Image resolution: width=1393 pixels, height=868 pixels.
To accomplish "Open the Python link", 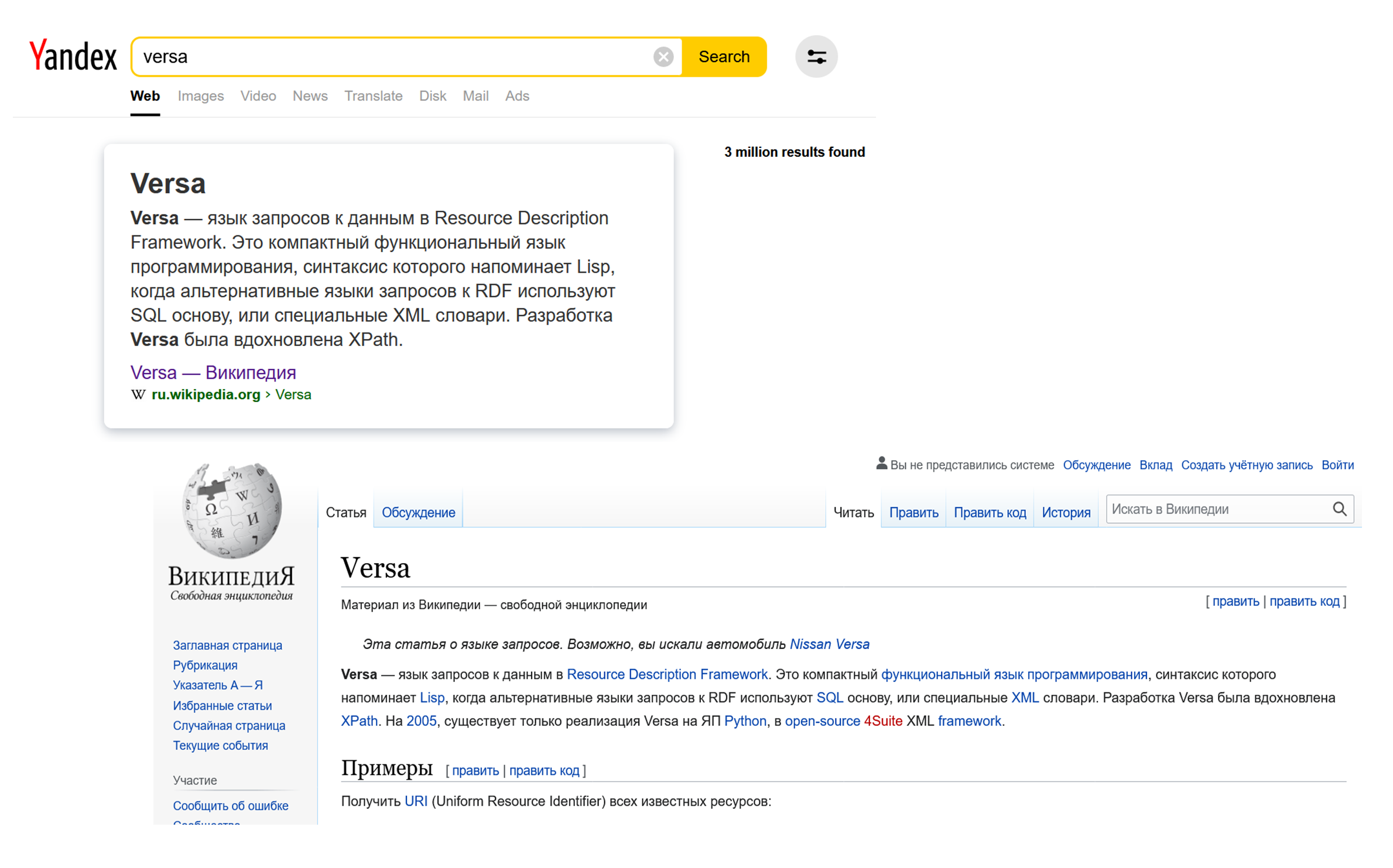I will tap(745, 721).
